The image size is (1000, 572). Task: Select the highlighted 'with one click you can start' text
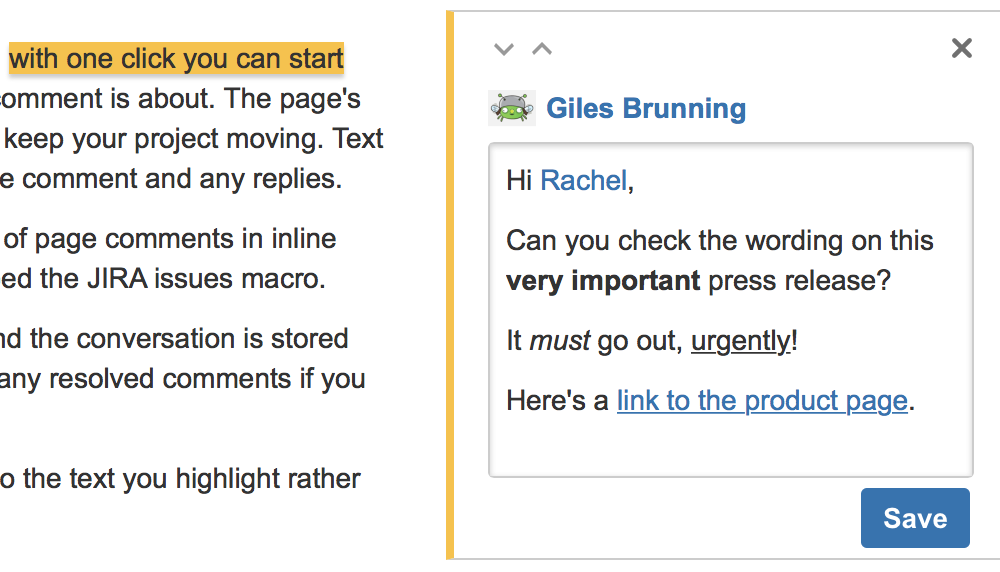click(176, 58)
